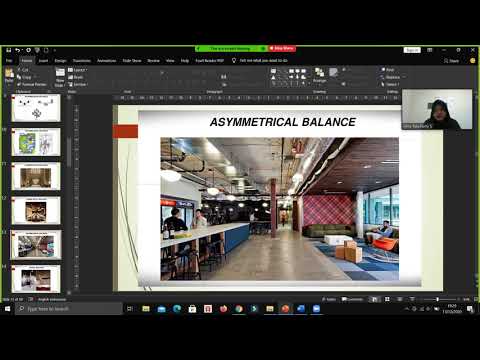The image size is (480, 360).
Task: Click the ASYMMETRICAL BALANCE title text
Action: click(x=283, y=122)
